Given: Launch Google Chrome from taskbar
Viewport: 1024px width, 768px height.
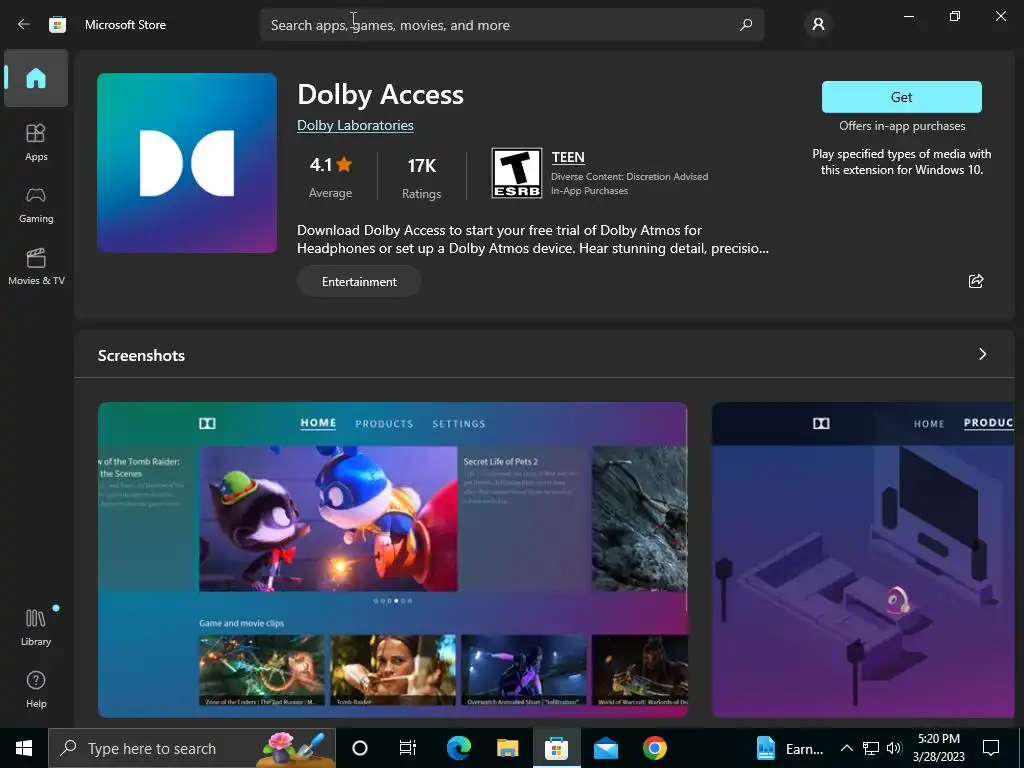Looking at the screenshot, I should coord(654,748).
